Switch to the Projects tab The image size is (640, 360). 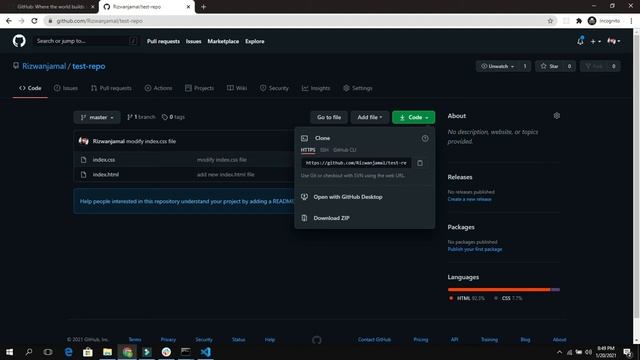pyautogui.click(x=199, y=88)
